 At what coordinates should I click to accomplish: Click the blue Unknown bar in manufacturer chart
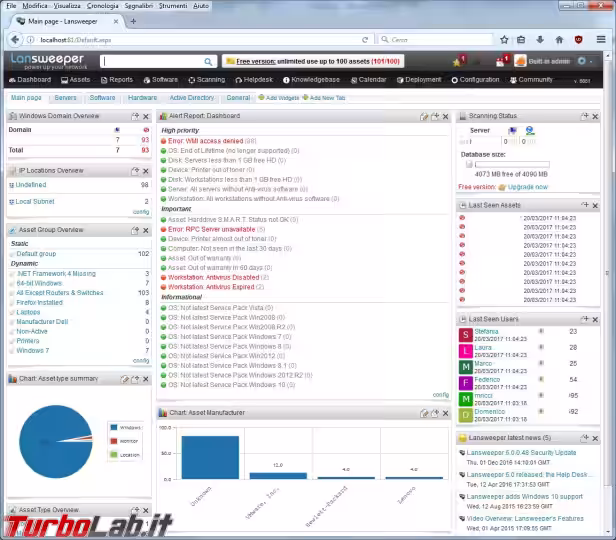click(210, 457)
